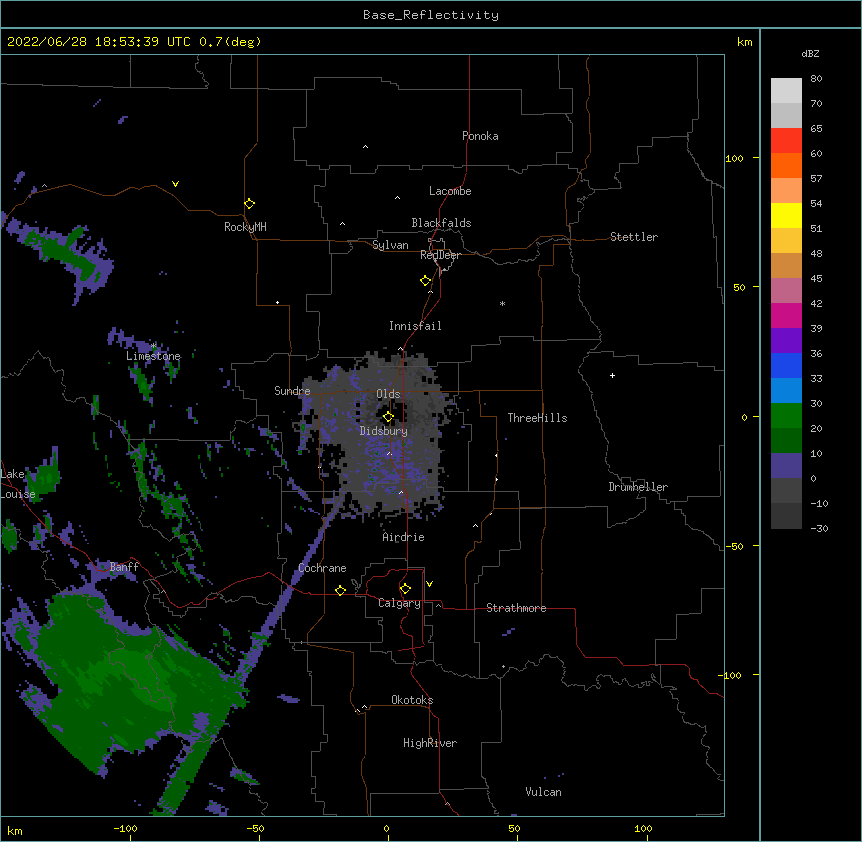Image resolution: width=862 pixels, height=842 pixels.
Task: Pick the orange 60-57 dBZ swatch
Action: pyautogui.click(x=786, y=165)
